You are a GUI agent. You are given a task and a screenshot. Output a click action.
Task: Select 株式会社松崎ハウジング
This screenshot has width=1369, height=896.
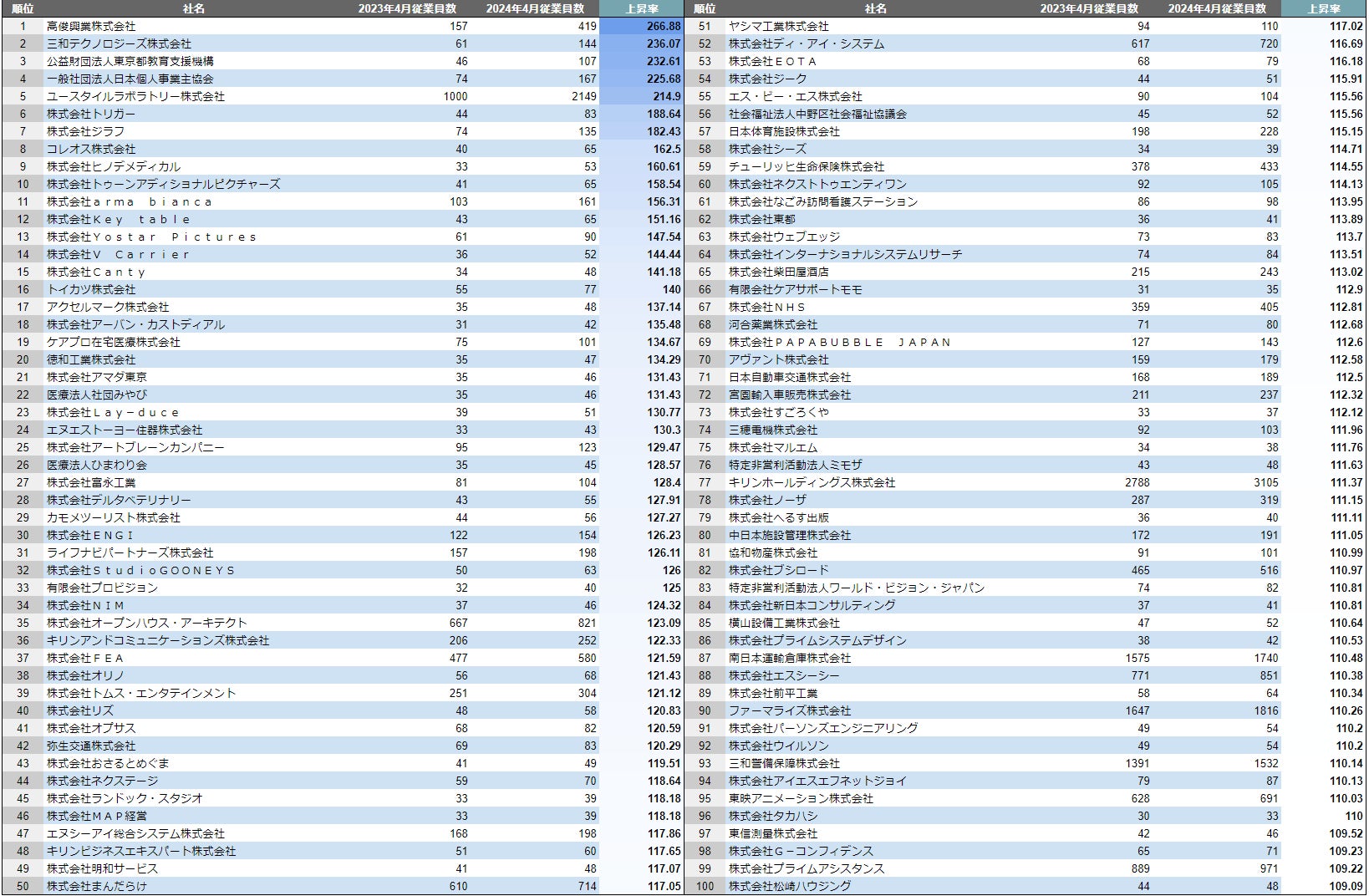790,886
